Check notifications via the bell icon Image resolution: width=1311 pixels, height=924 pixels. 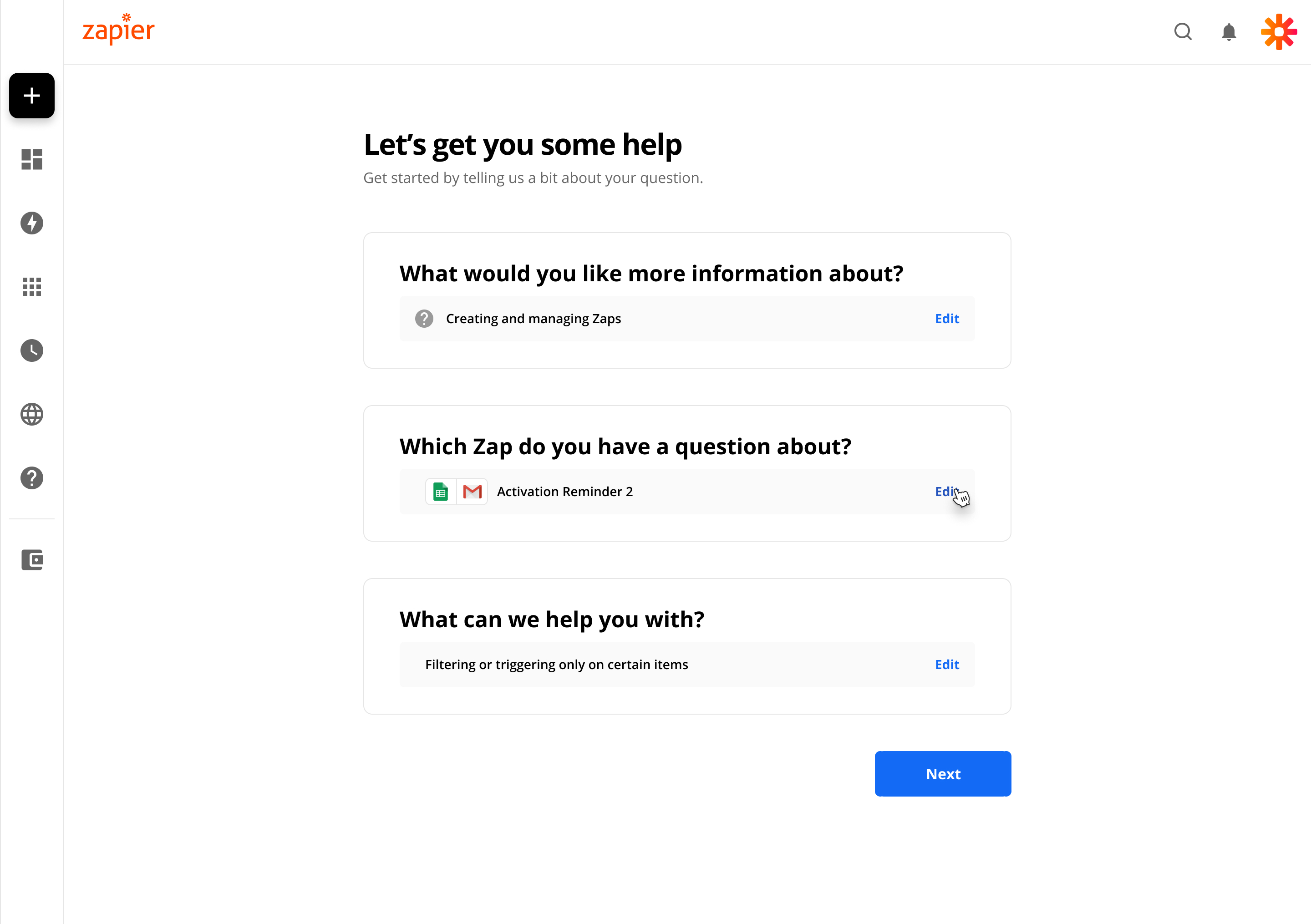[x=1229, y=32]
